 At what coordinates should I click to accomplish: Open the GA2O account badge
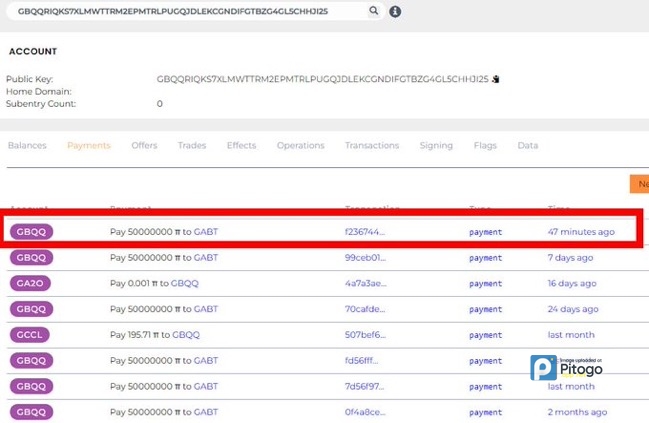pos(32,283)
